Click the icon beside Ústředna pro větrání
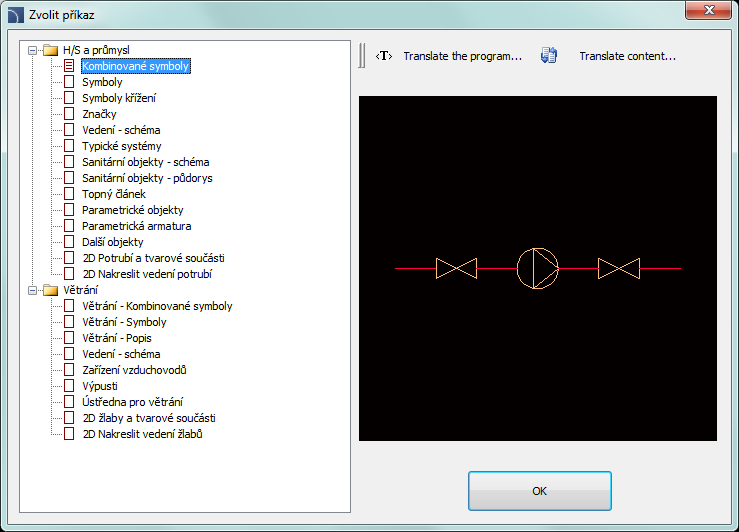This screenshot has width=739, height=532. click(x=69, y=402)
